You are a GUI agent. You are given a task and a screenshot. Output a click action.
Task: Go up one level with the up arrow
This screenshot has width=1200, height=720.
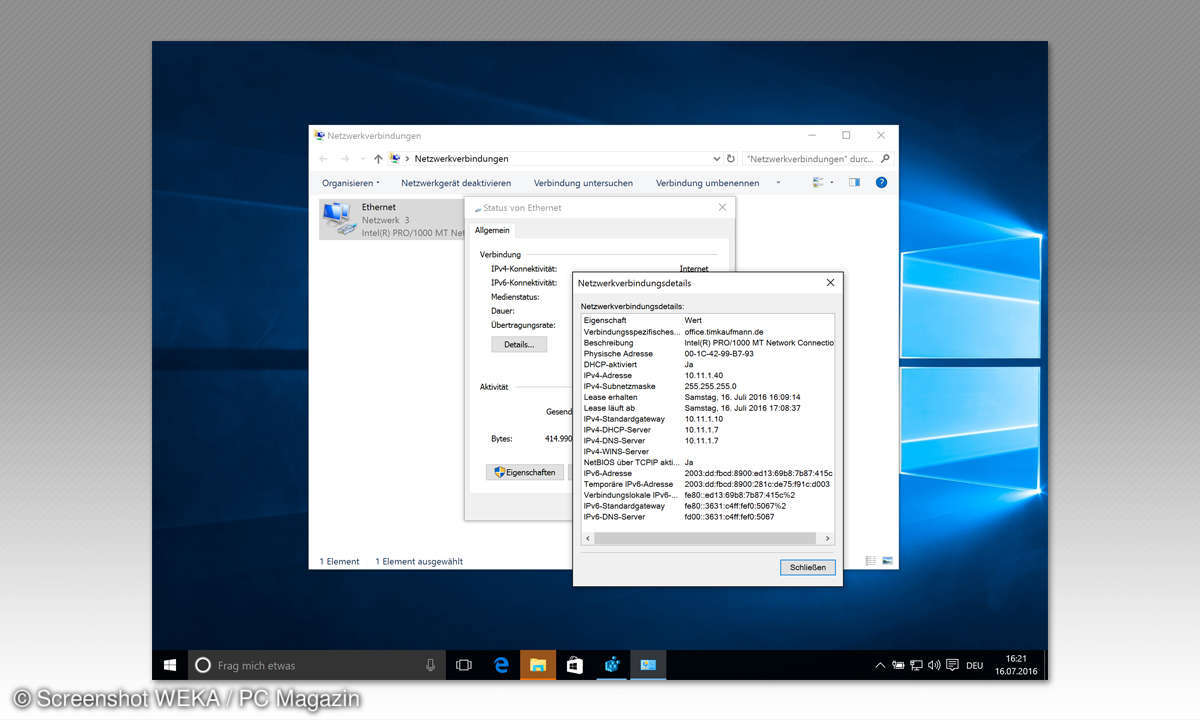tap(378, 159)
